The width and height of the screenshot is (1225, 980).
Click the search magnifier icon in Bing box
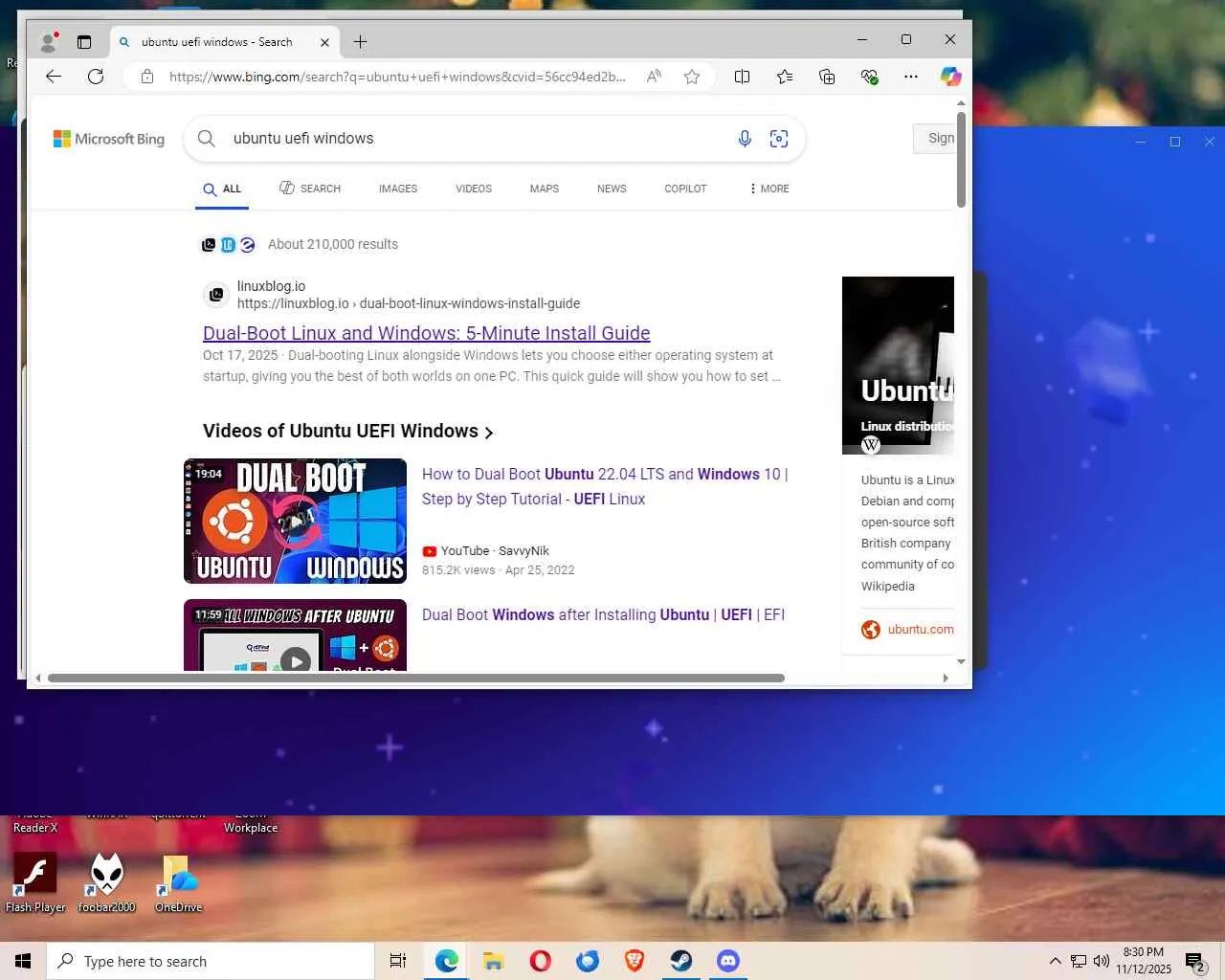coord(206,139)
